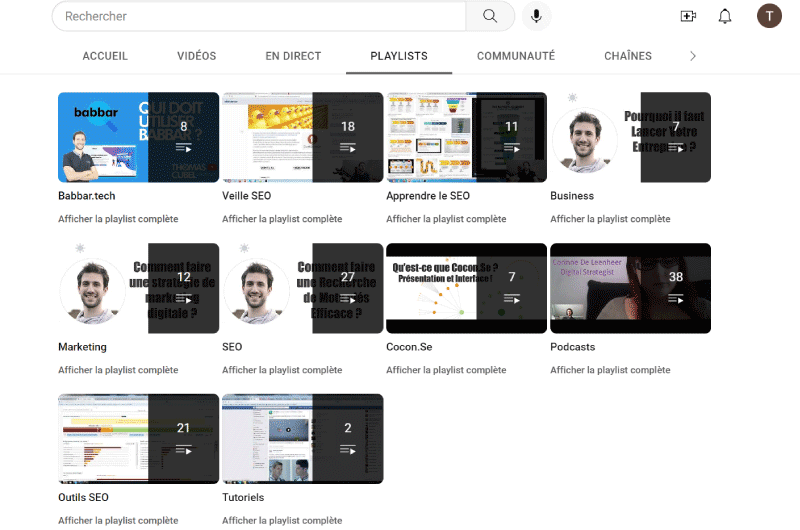The height and width of the screenshot is (530, 800).
Task: Activate voice search microphone
Action: (x=536, y=16)
